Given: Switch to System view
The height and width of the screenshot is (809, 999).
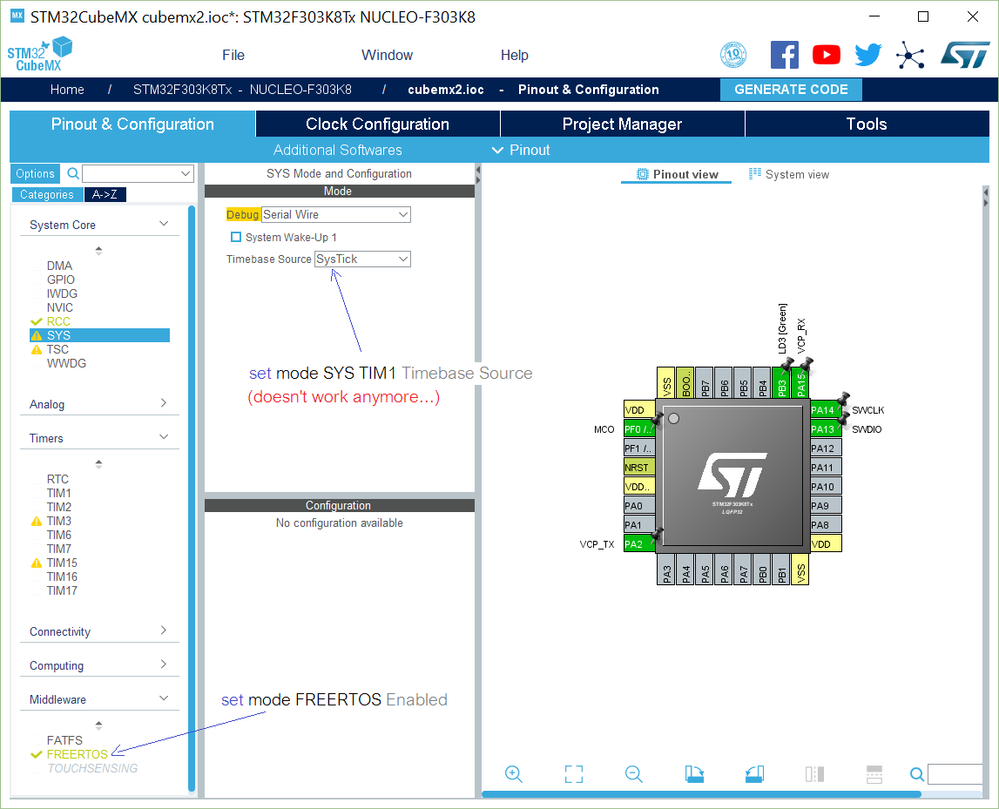Looking at the screenshot, I should pos(789,175).
